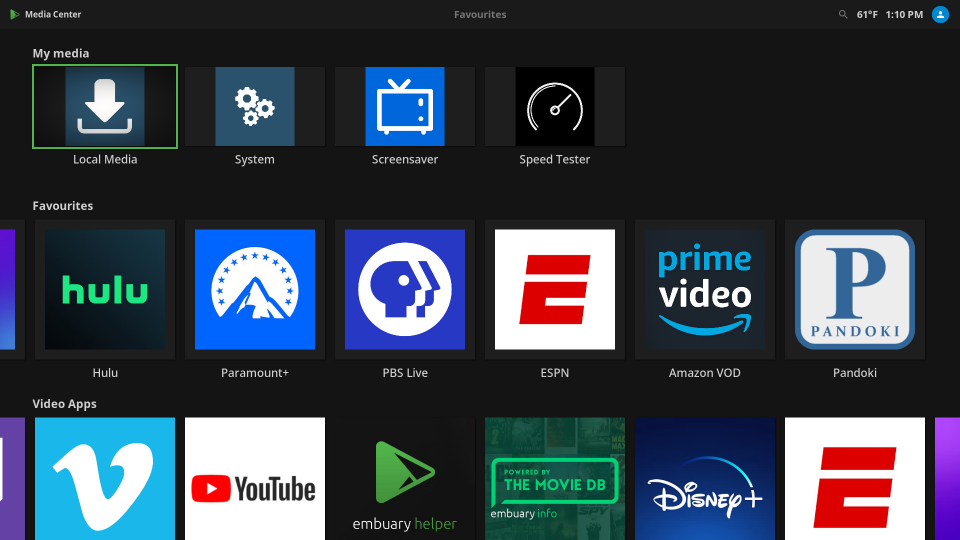The width and height of the screenshot is (960, 540).
Task: Open the Local Media tile
Action: [x=105, y=107]
